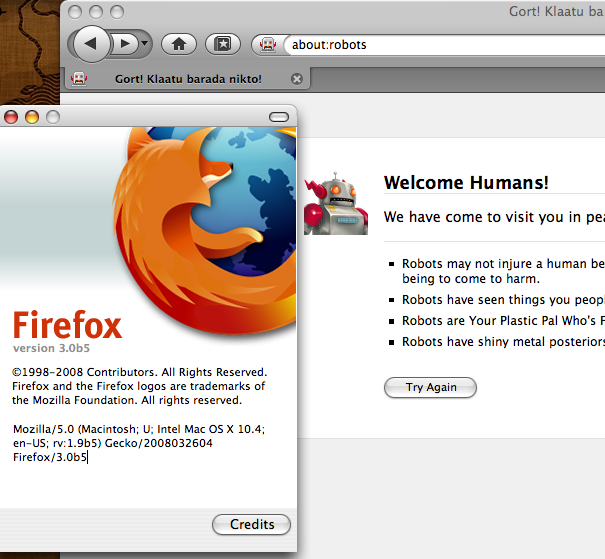The width and height of the screenshot is (605, 559).
Task: Click 'Robots have seen things' bullet
Action: tap(503, 300)
